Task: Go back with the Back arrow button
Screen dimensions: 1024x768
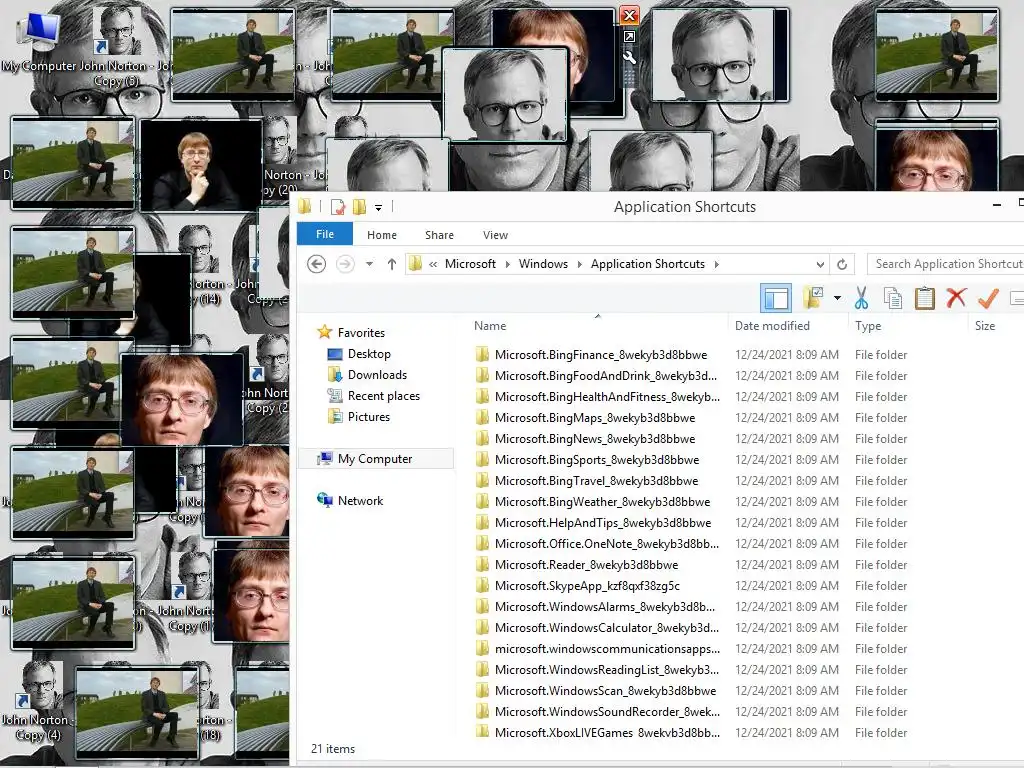Action: tap(317, 264)
